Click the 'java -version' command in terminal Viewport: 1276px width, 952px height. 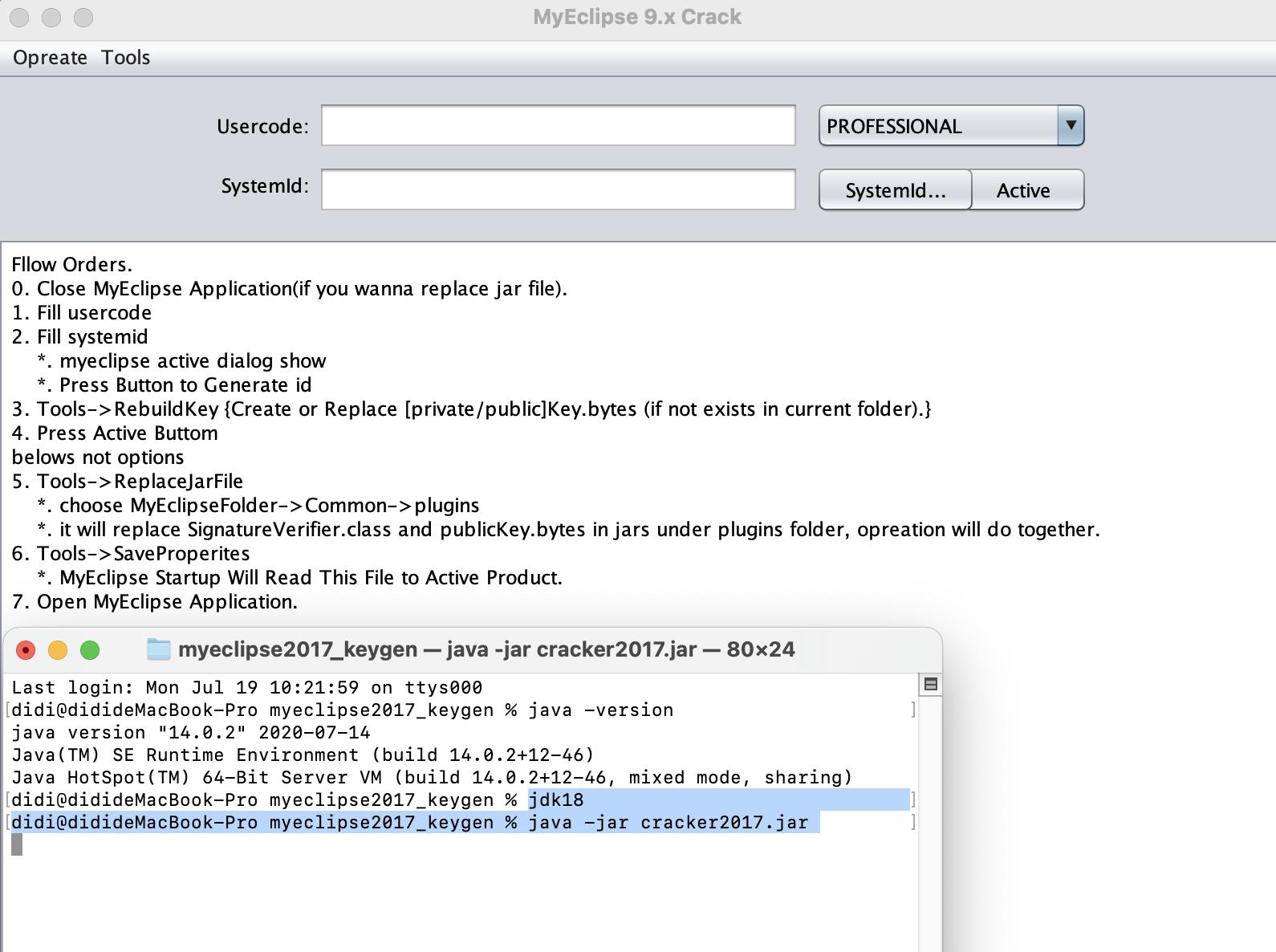point(601,710)
